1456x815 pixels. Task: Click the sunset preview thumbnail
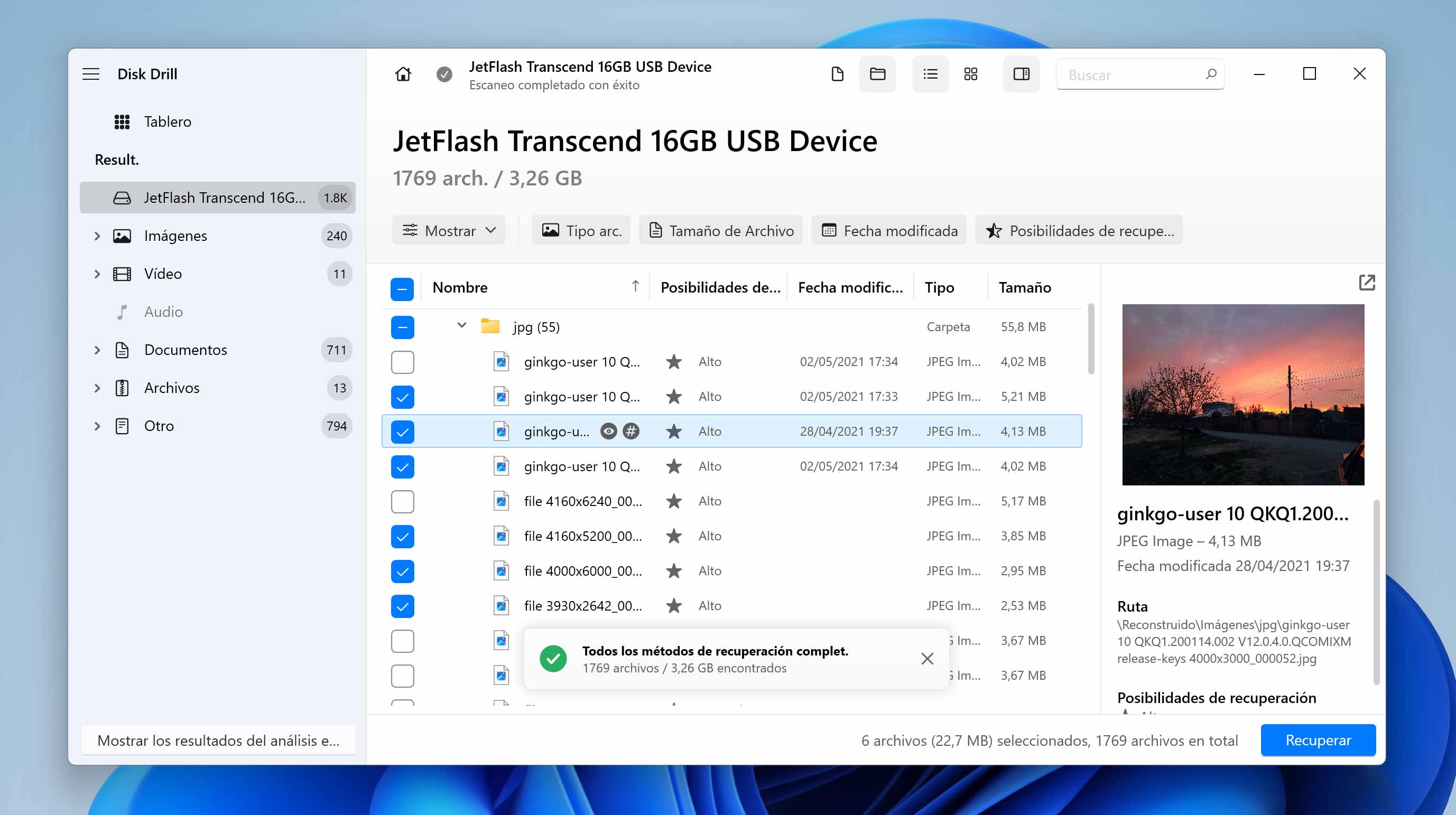coord(1243,394)
